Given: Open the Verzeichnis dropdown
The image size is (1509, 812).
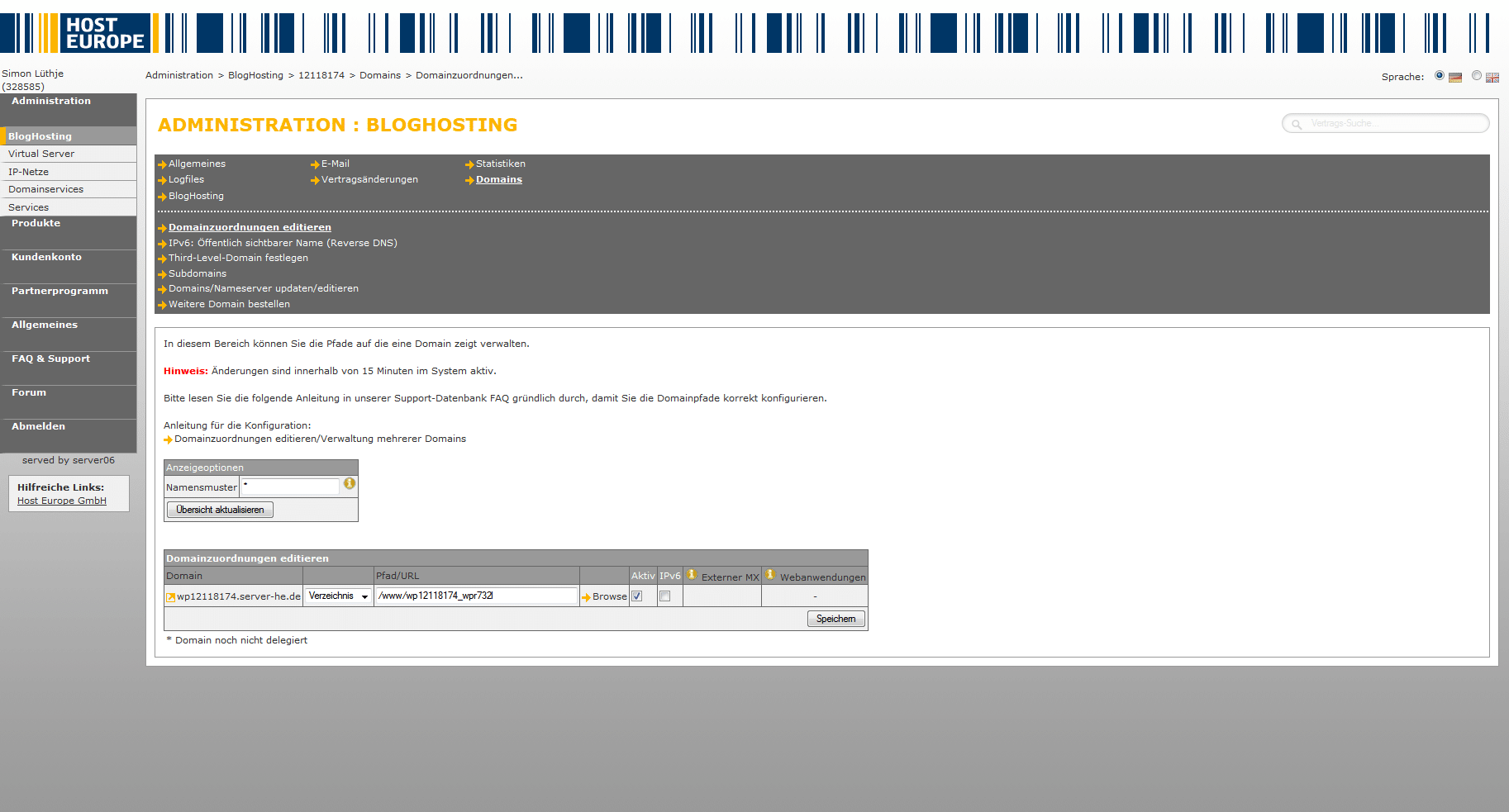Looking at the screenshot, I should point(339,596).
